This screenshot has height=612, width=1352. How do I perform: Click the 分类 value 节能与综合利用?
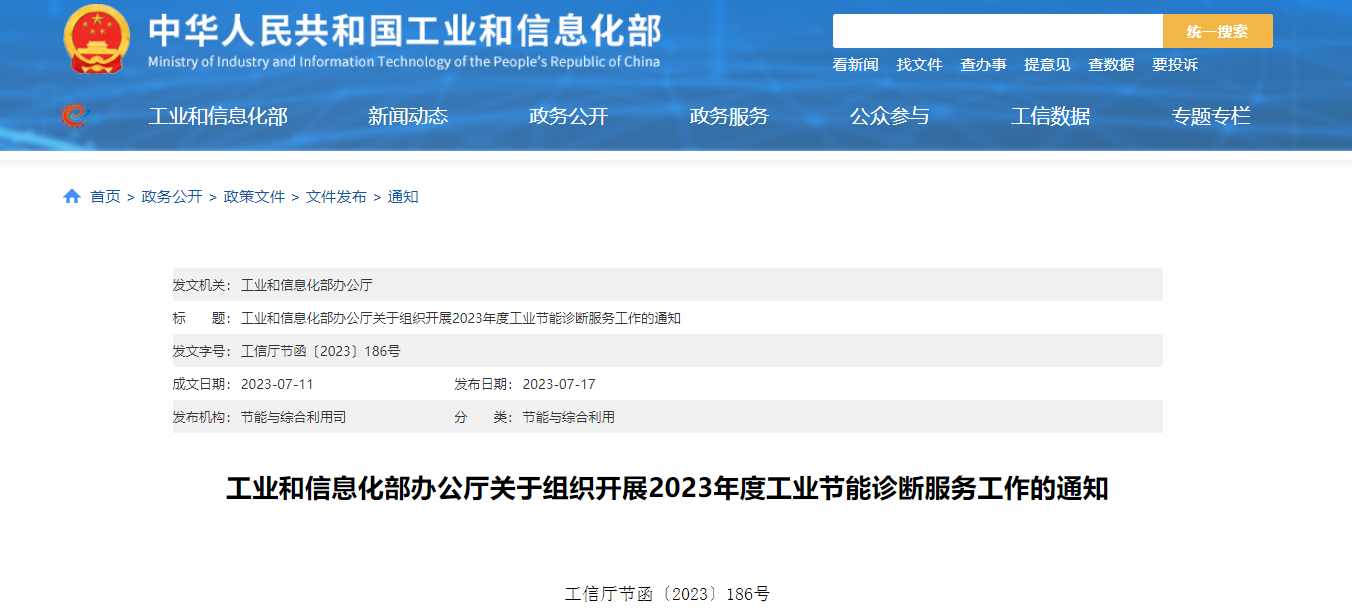click(x=569, y=417)
